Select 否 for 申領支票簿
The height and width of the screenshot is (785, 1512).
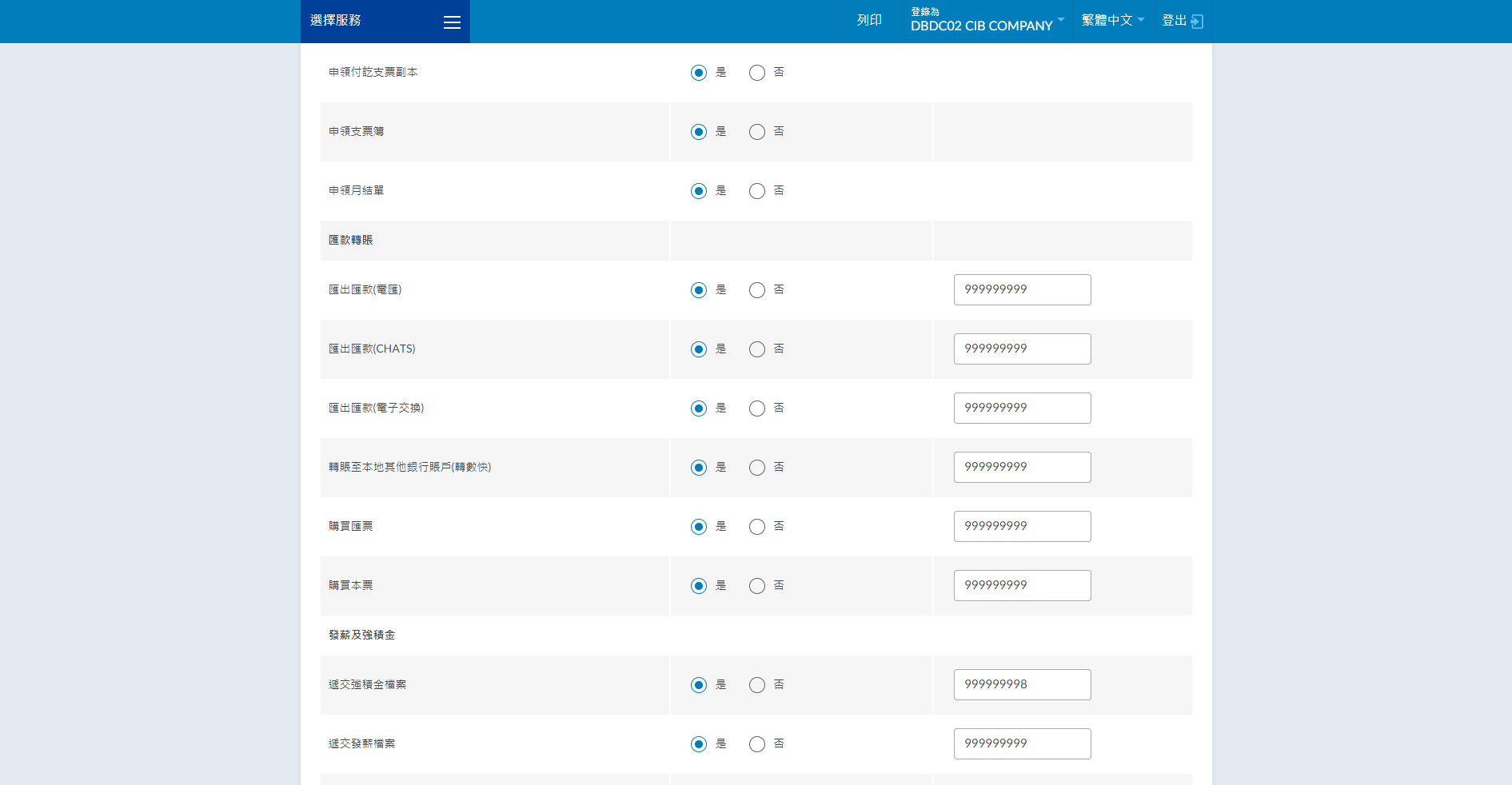[757, 132]
